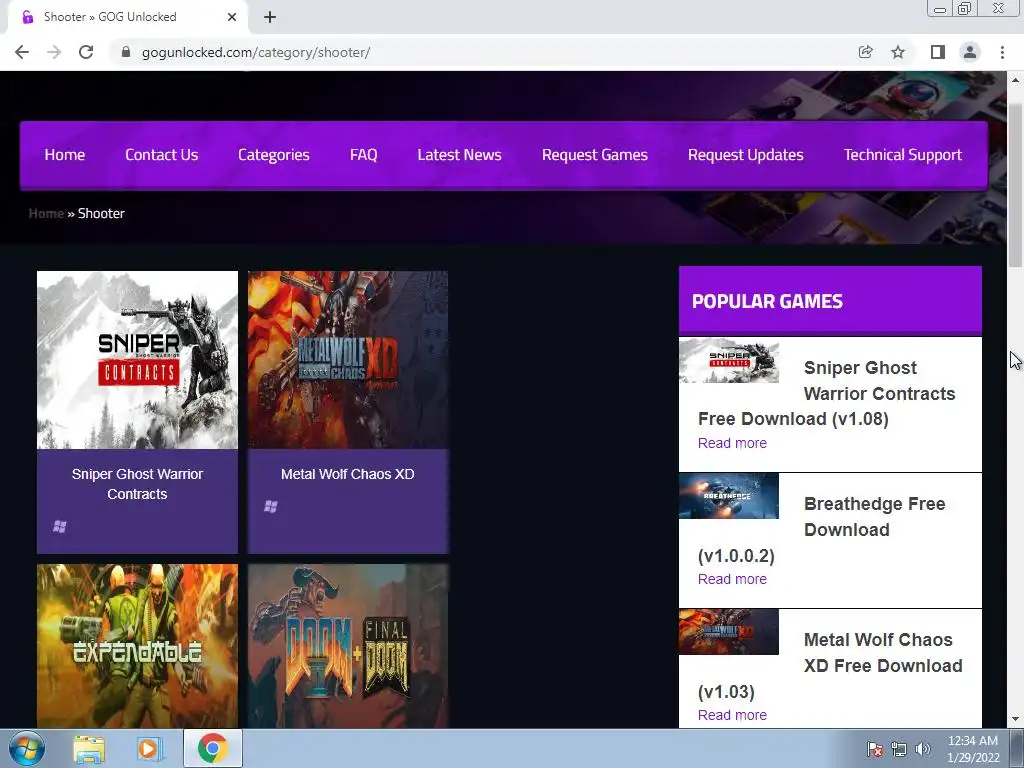Open the network tray icon
This screenshot has height=768, width=1024.
899,749
